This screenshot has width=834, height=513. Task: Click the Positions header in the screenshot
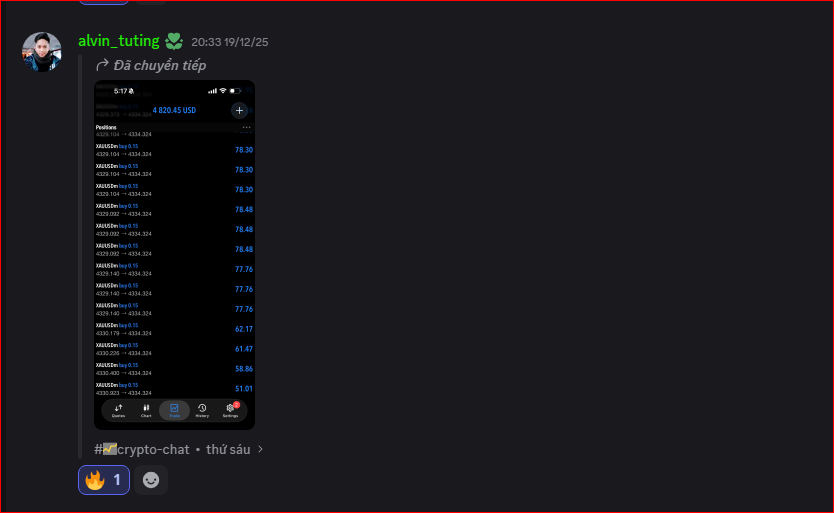point(106,127)
